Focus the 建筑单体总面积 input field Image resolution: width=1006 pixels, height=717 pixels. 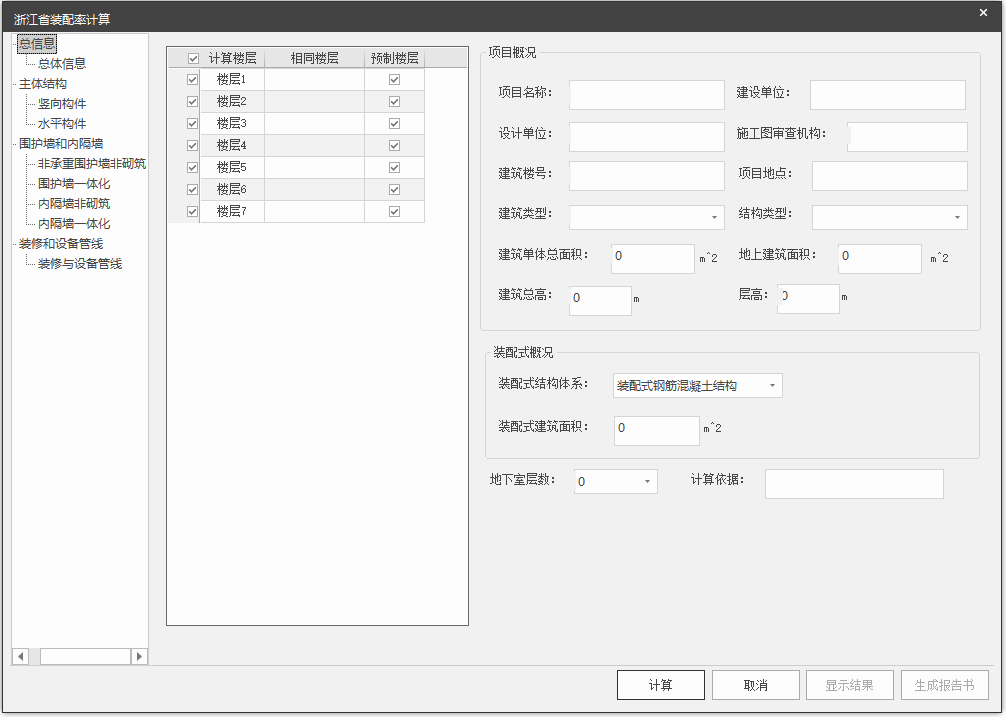pos(652,258)
